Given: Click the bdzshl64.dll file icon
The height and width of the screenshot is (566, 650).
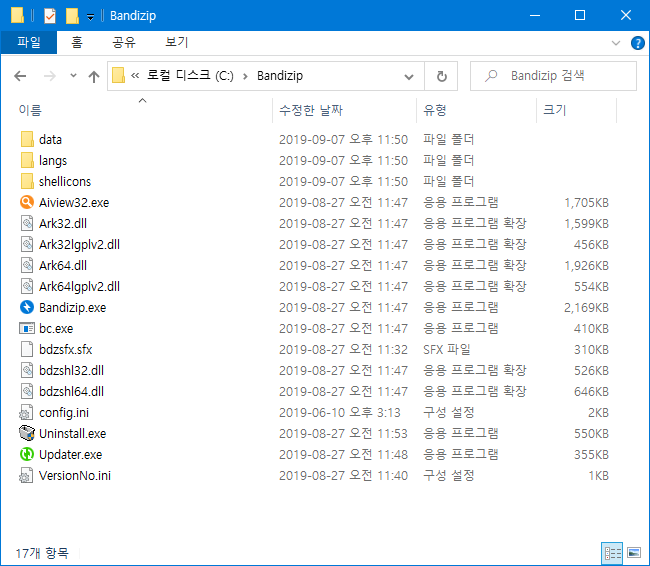Looking at the screenshot, I should coord(27,391).
